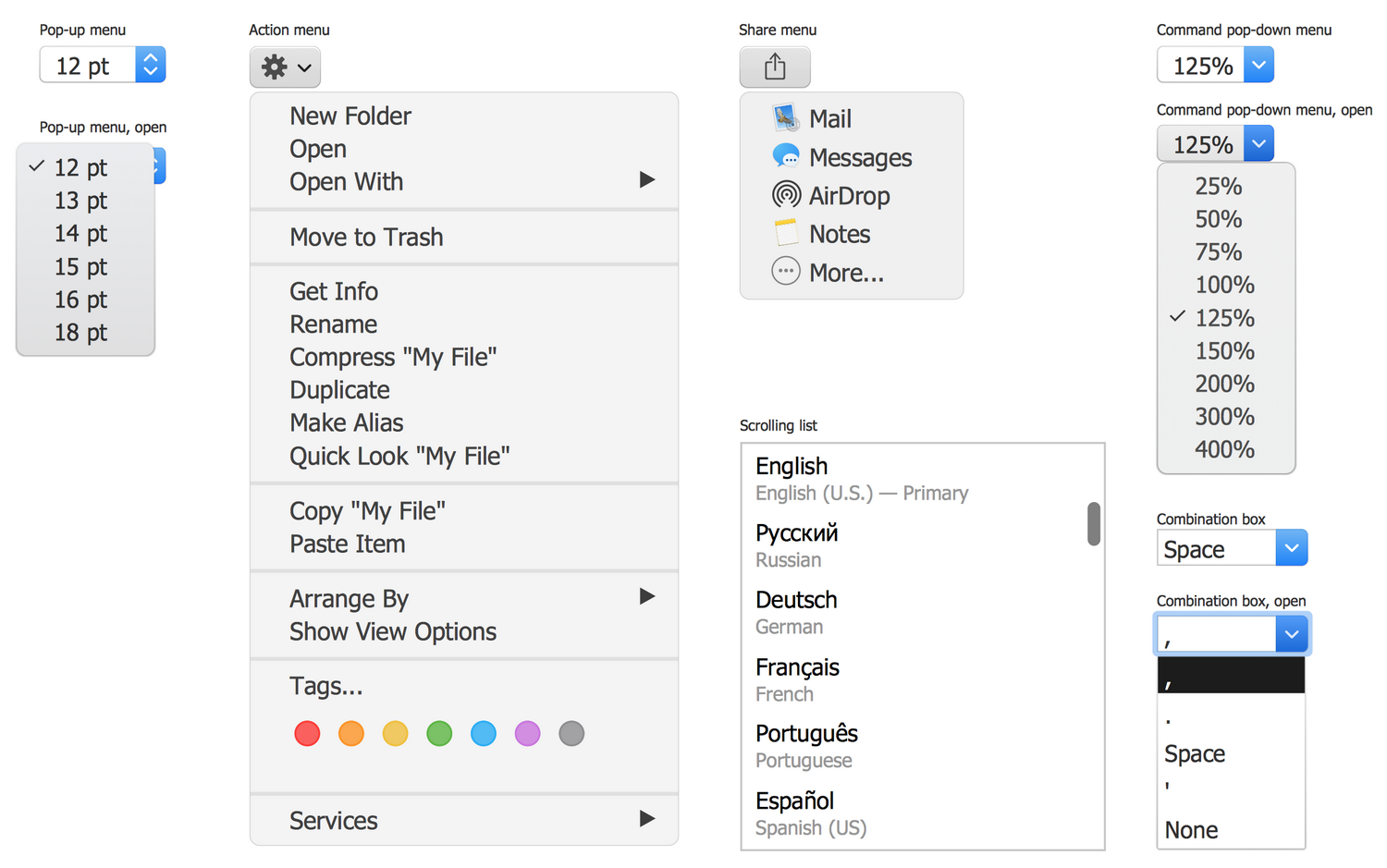Select Show View Options menu entry
Viewport: 1387px width, 868px height.
pos(392,631)
